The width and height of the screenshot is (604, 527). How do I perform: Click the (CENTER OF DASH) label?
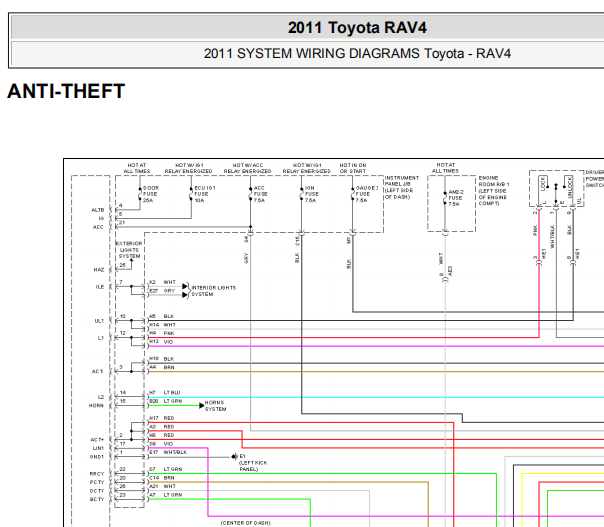[245, 523]
